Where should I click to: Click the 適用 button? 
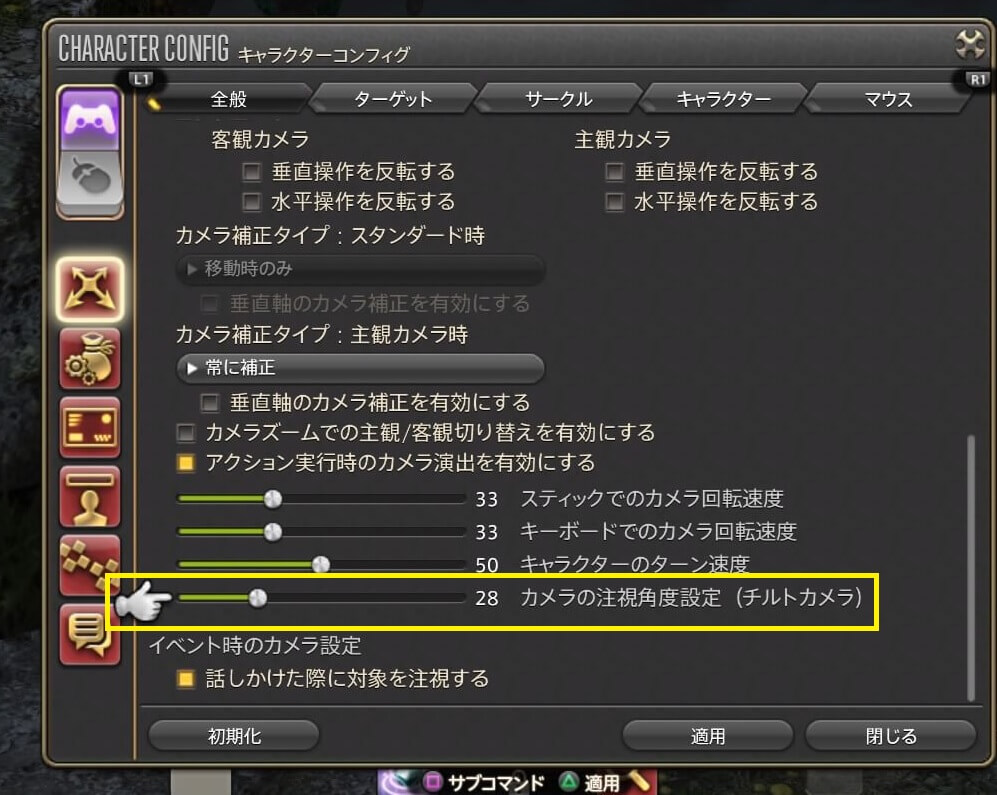(708, 736)
